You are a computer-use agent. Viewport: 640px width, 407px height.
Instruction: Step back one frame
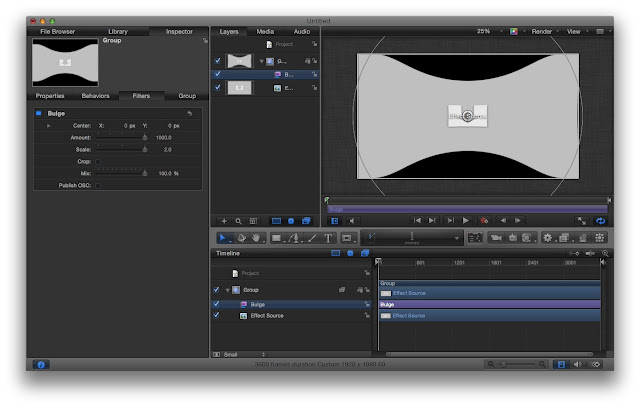tap(503, 221)
